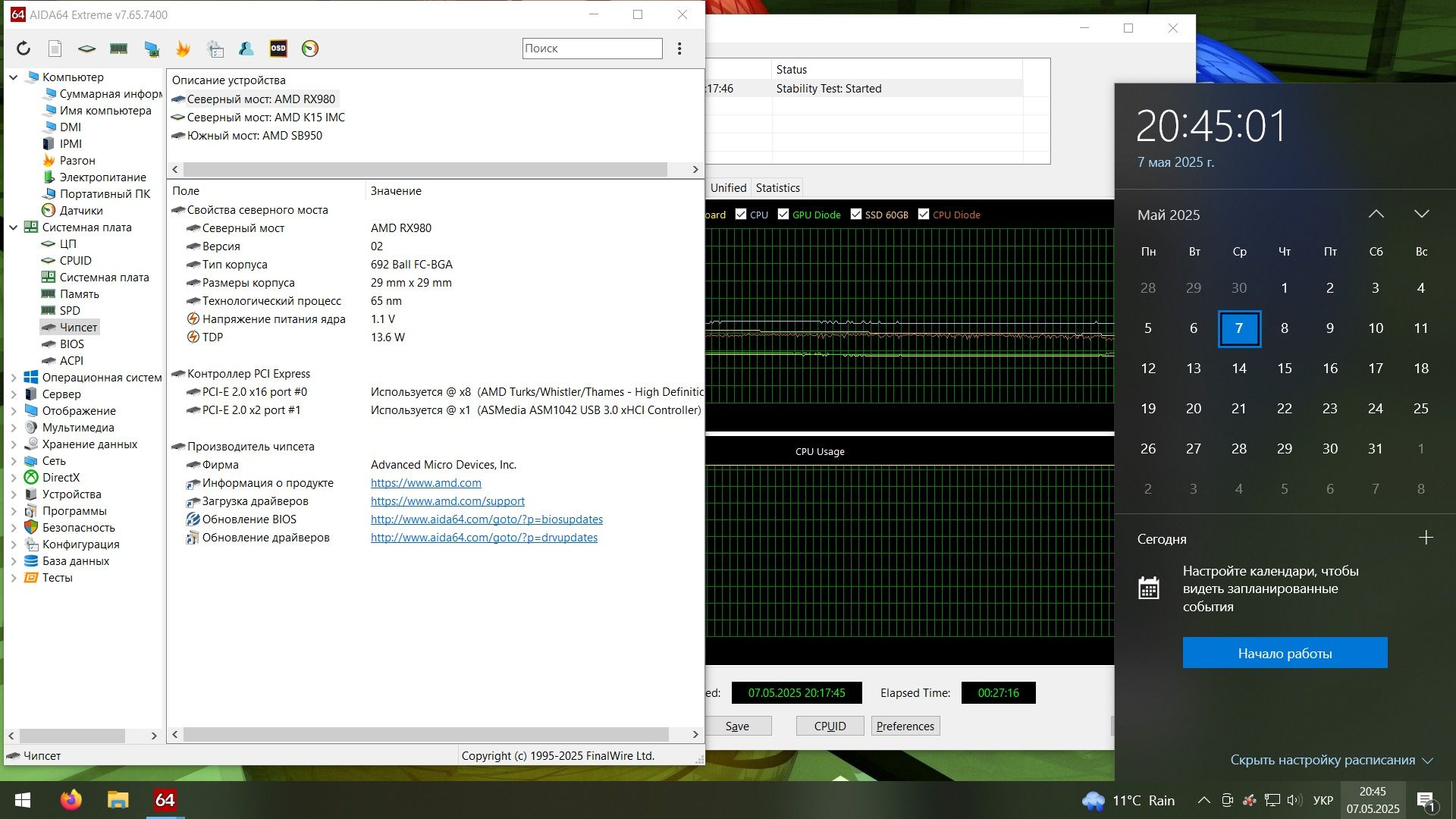Expand the Сервер tree node
1456x819 pixels.
13,394
